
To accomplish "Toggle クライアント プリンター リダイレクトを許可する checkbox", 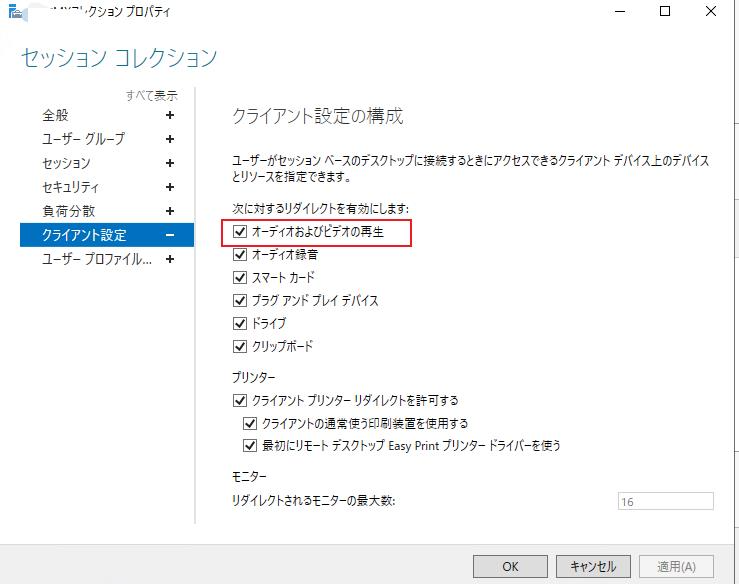I will coord(240,401).
